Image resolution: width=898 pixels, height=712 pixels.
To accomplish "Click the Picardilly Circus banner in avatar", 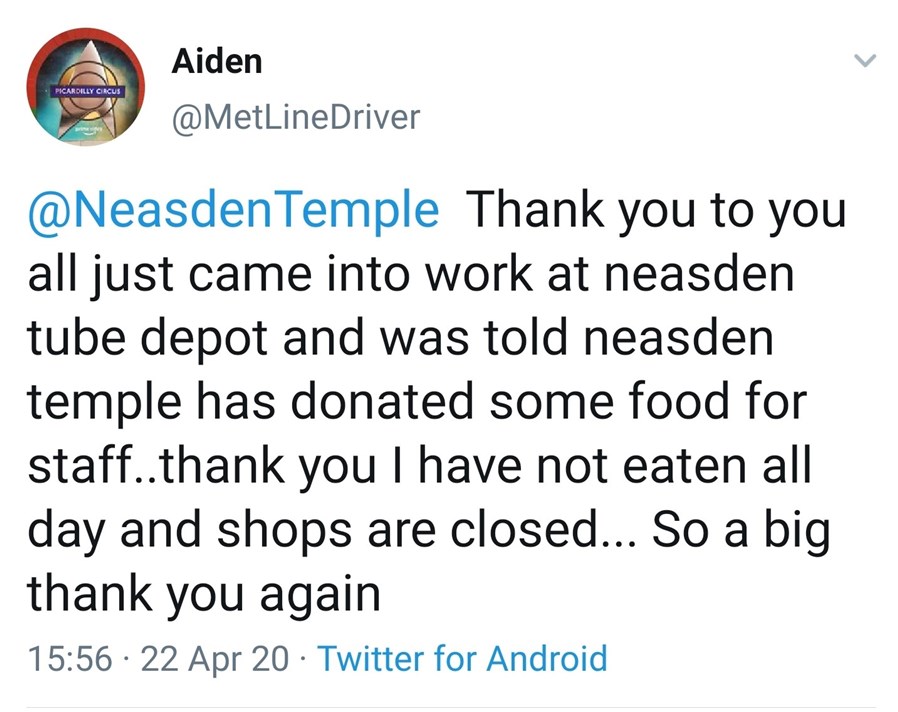I will [x=86, y=91].
